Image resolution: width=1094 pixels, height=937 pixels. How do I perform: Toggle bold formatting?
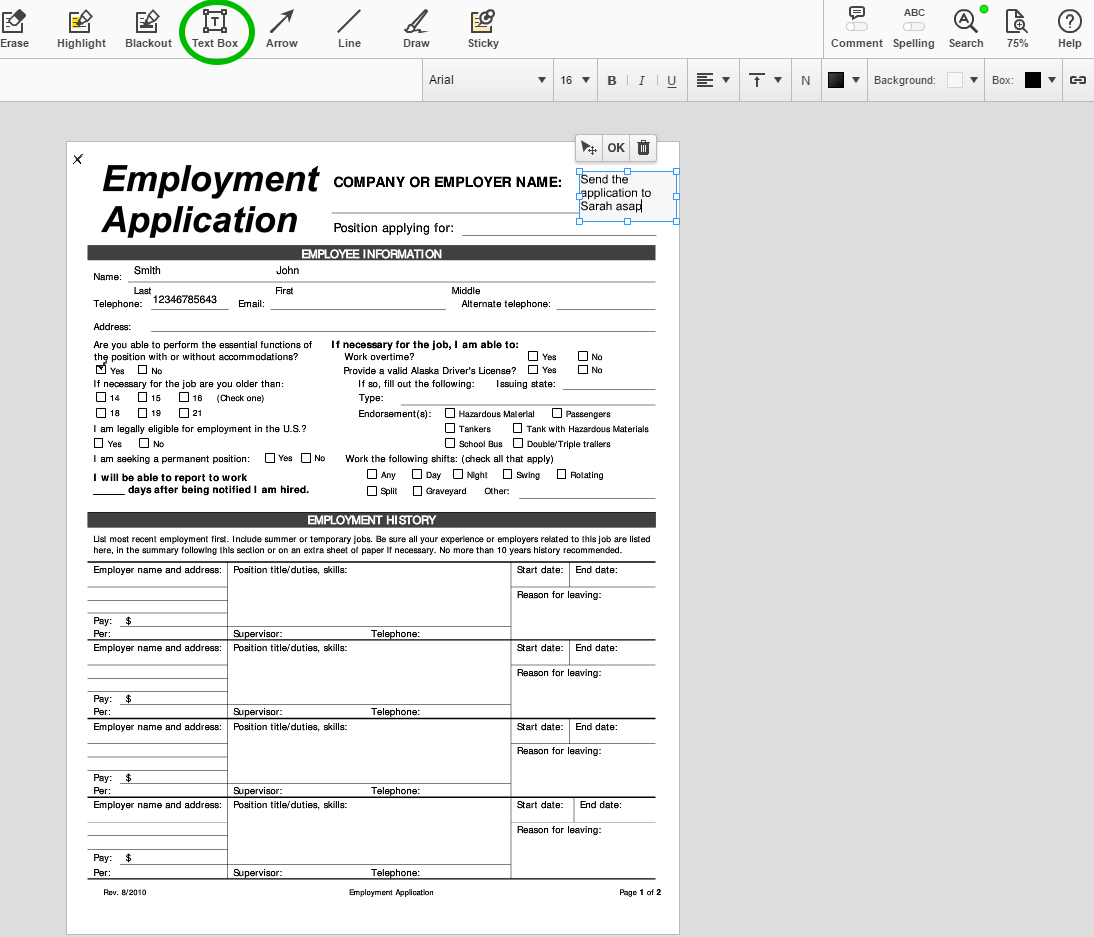click(612, 80)
